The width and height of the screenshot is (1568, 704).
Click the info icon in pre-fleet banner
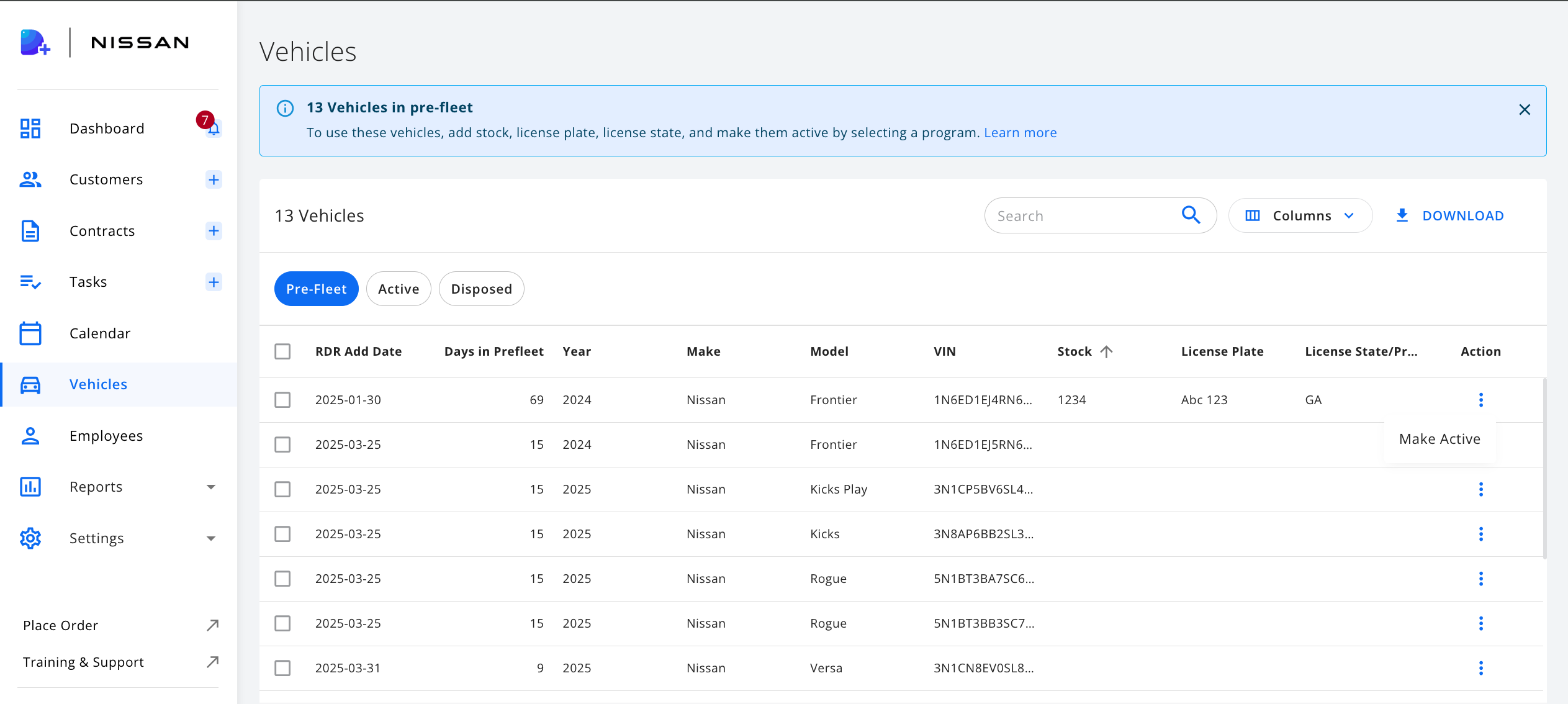(x=285, y=108)
